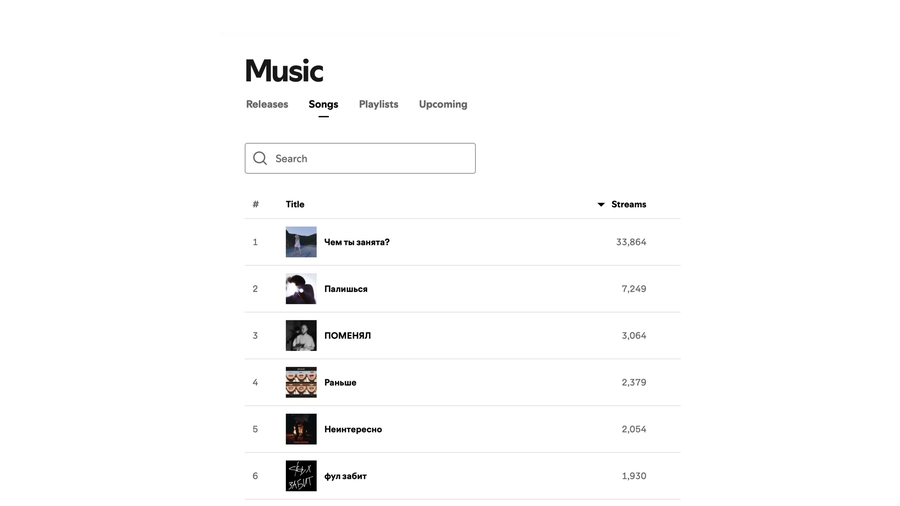Click the Title column header
Viewport: 900px width, 506px height.
pos(295,204)
